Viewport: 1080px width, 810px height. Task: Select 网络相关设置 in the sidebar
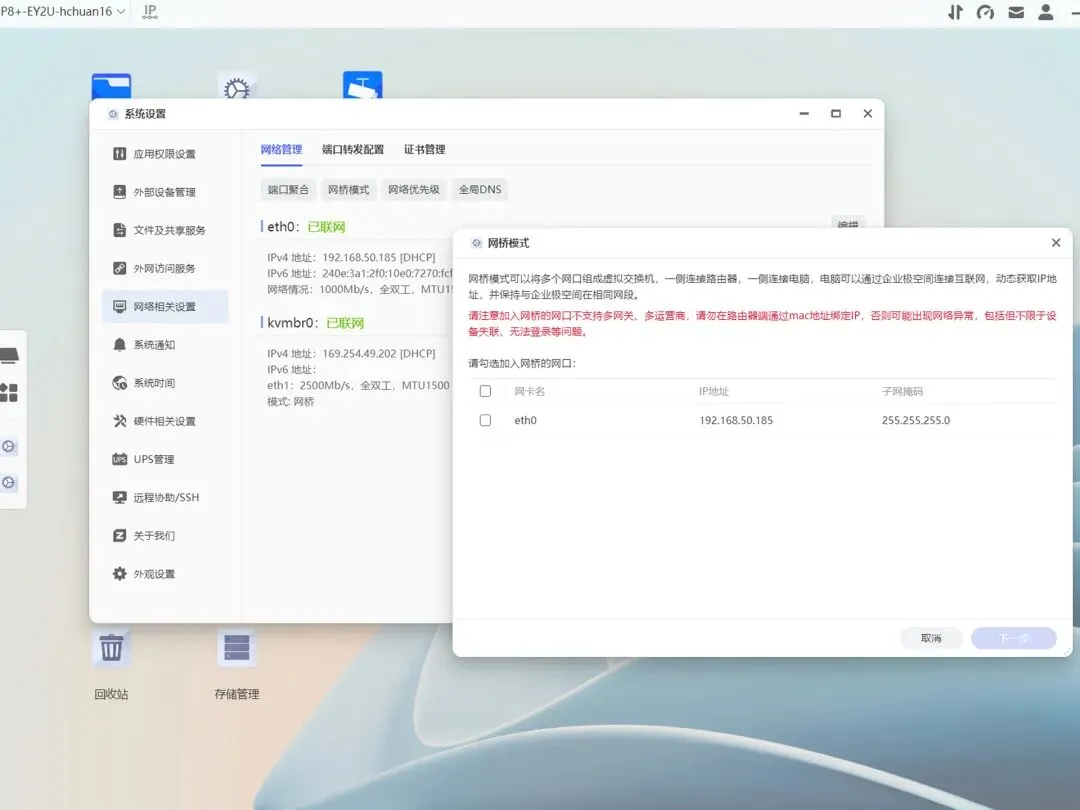tap(165, 307)
